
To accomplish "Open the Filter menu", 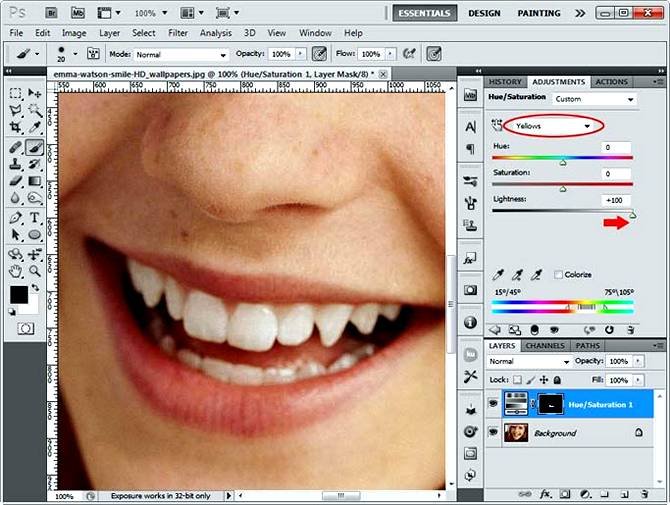I will pos(178,33).
